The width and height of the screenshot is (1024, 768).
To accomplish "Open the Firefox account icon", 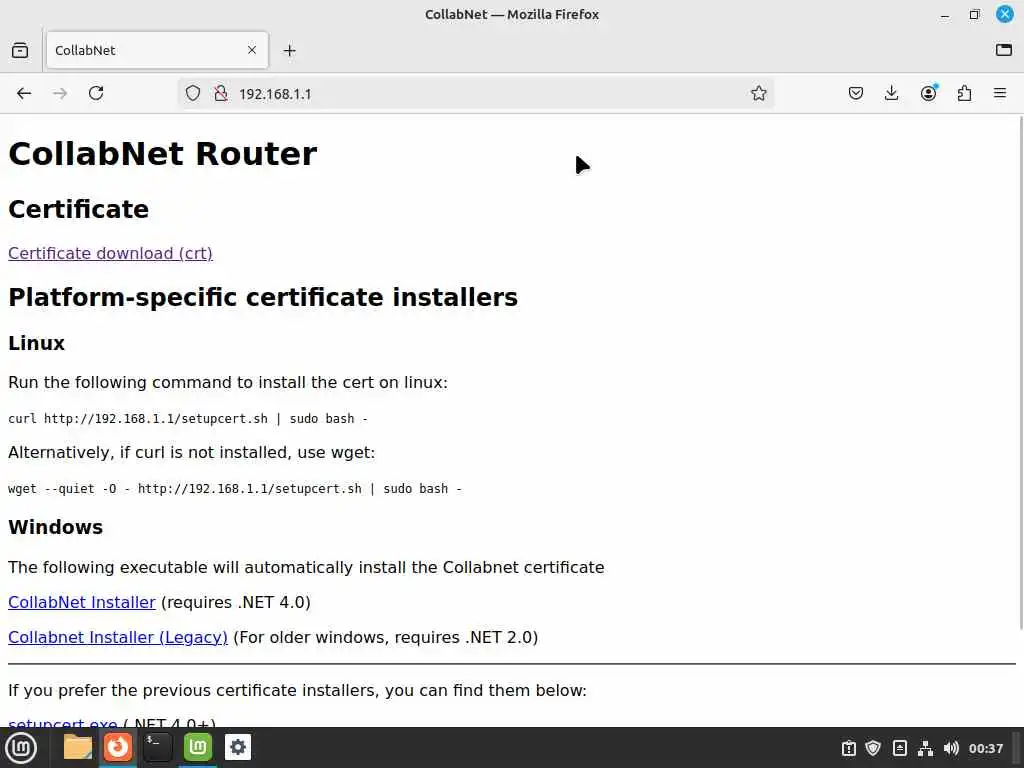I will point(928,93).
